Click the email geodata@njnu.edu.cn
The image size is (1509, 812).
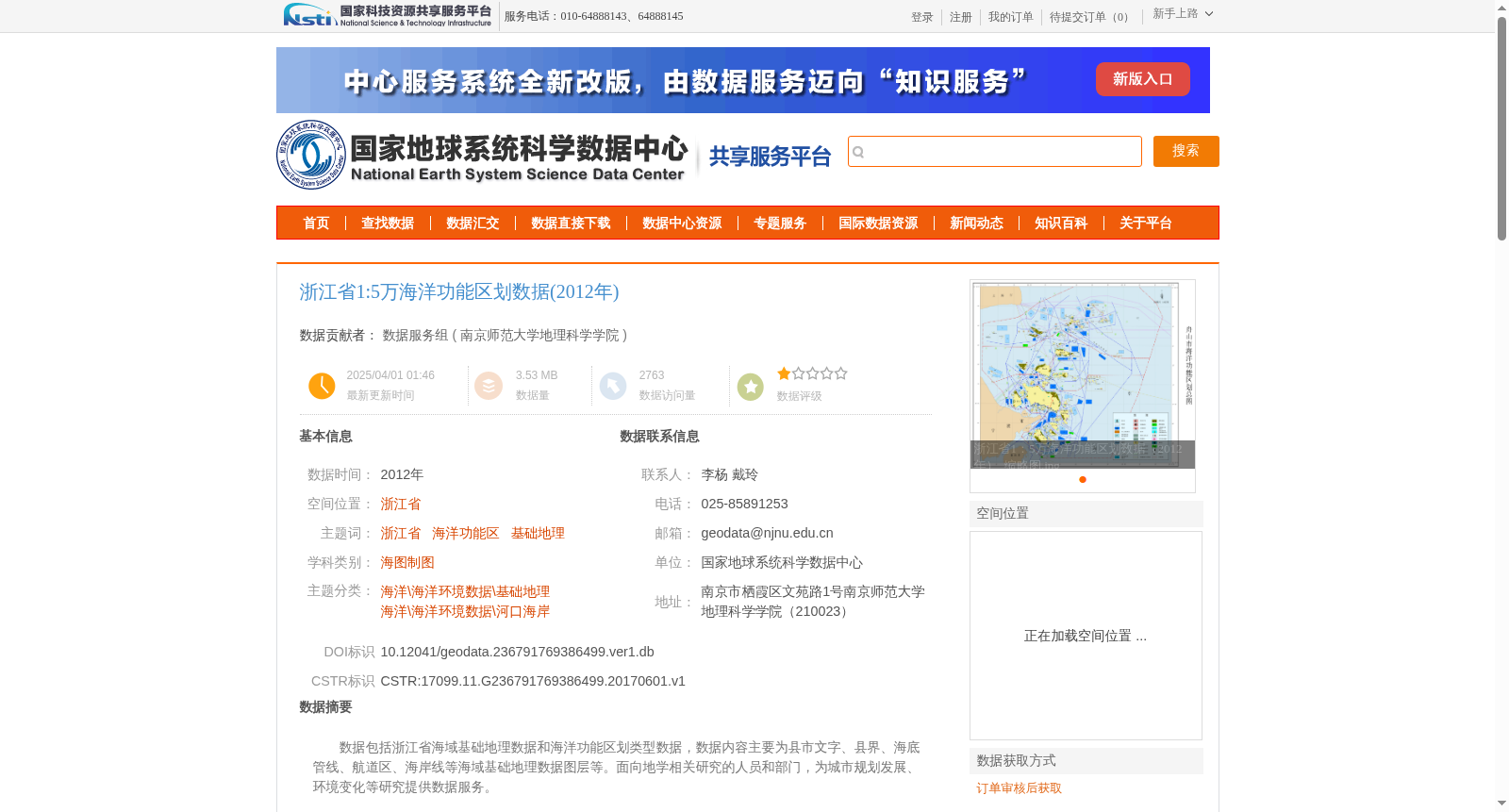[x=767, y=533]
